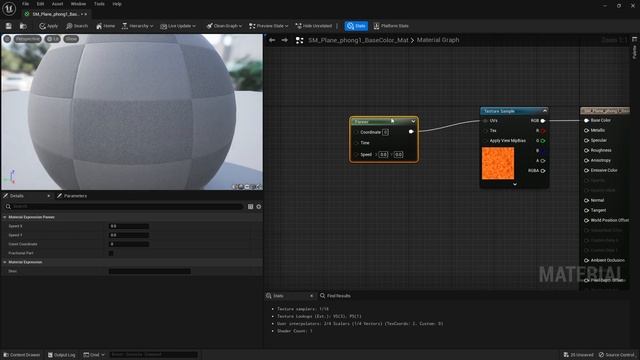640x360 pixels.
Task: Click the Roughness input pin
Action: (586, 150)
